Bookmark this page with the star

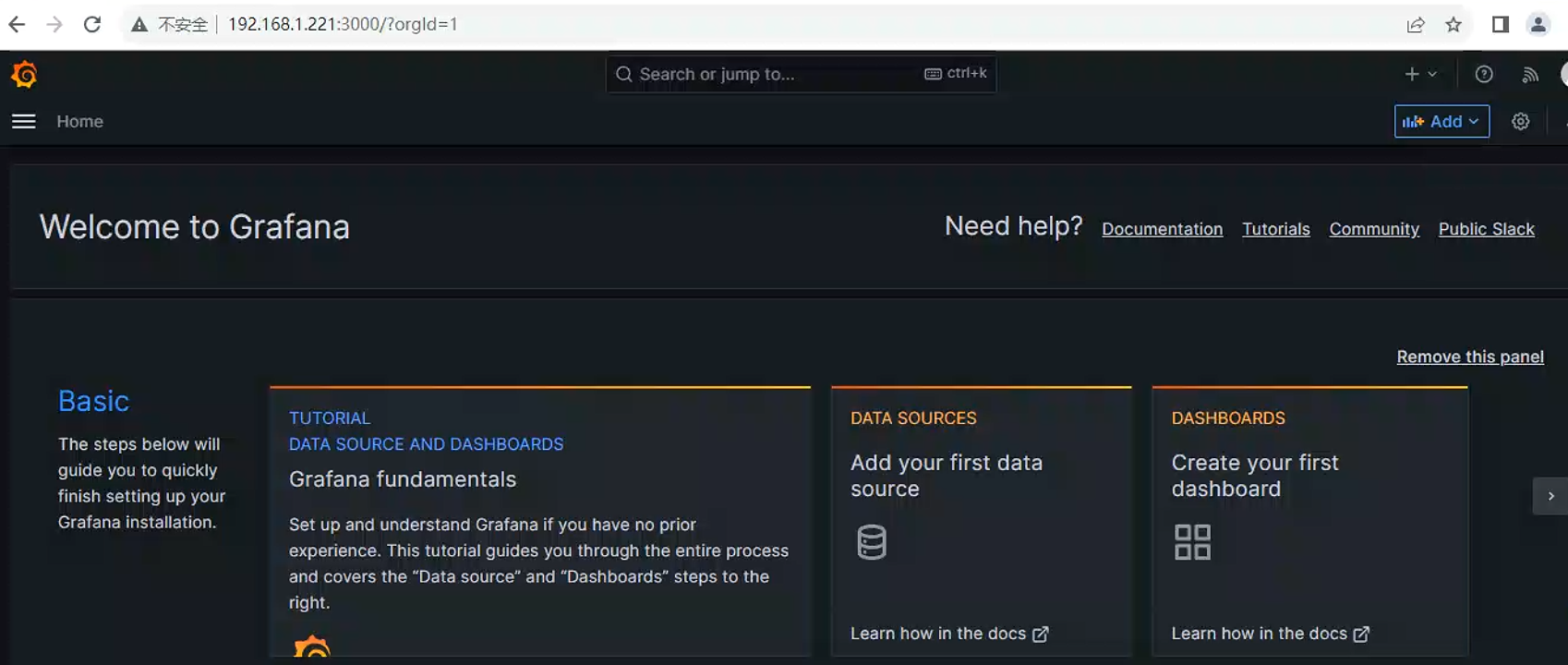[x=1453, y=25]
